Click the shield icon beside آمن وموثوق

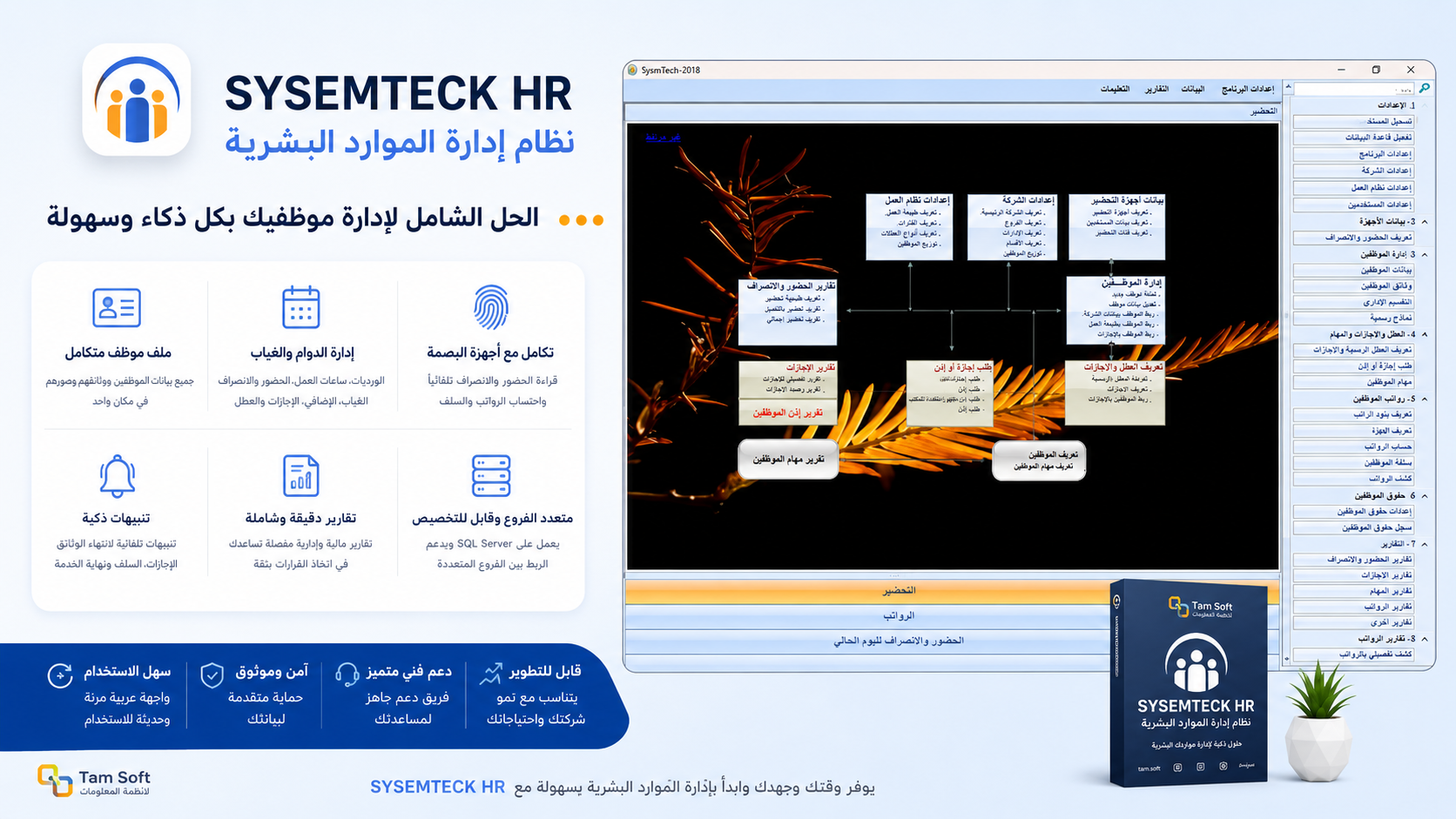point(212,675)
